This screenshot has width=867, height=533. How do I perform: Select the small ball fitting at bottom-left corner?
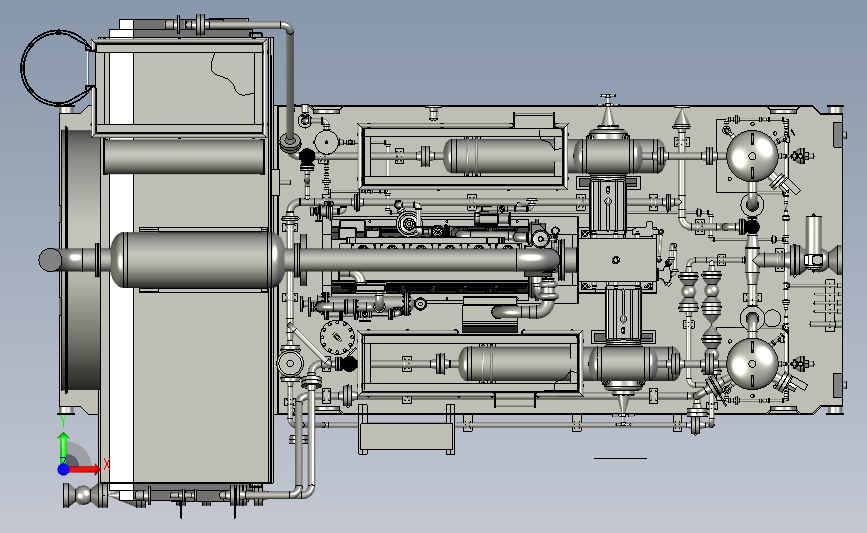[85, 495]
